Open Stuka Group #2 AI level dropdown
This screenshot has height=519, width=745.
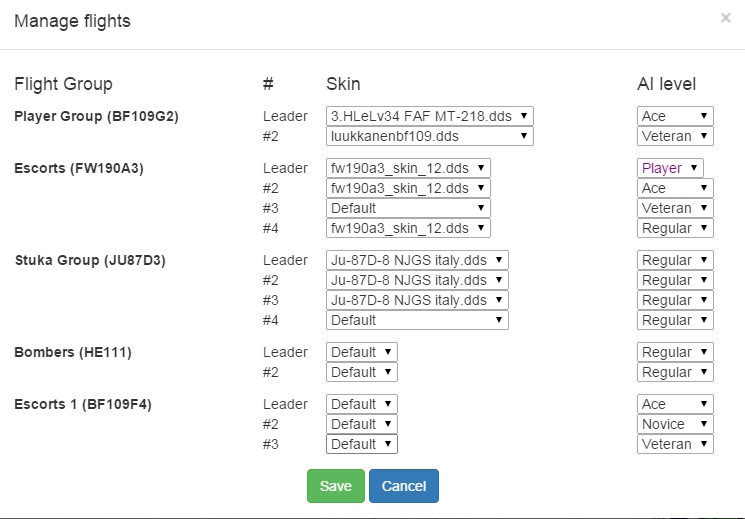(x=675, y=280)
